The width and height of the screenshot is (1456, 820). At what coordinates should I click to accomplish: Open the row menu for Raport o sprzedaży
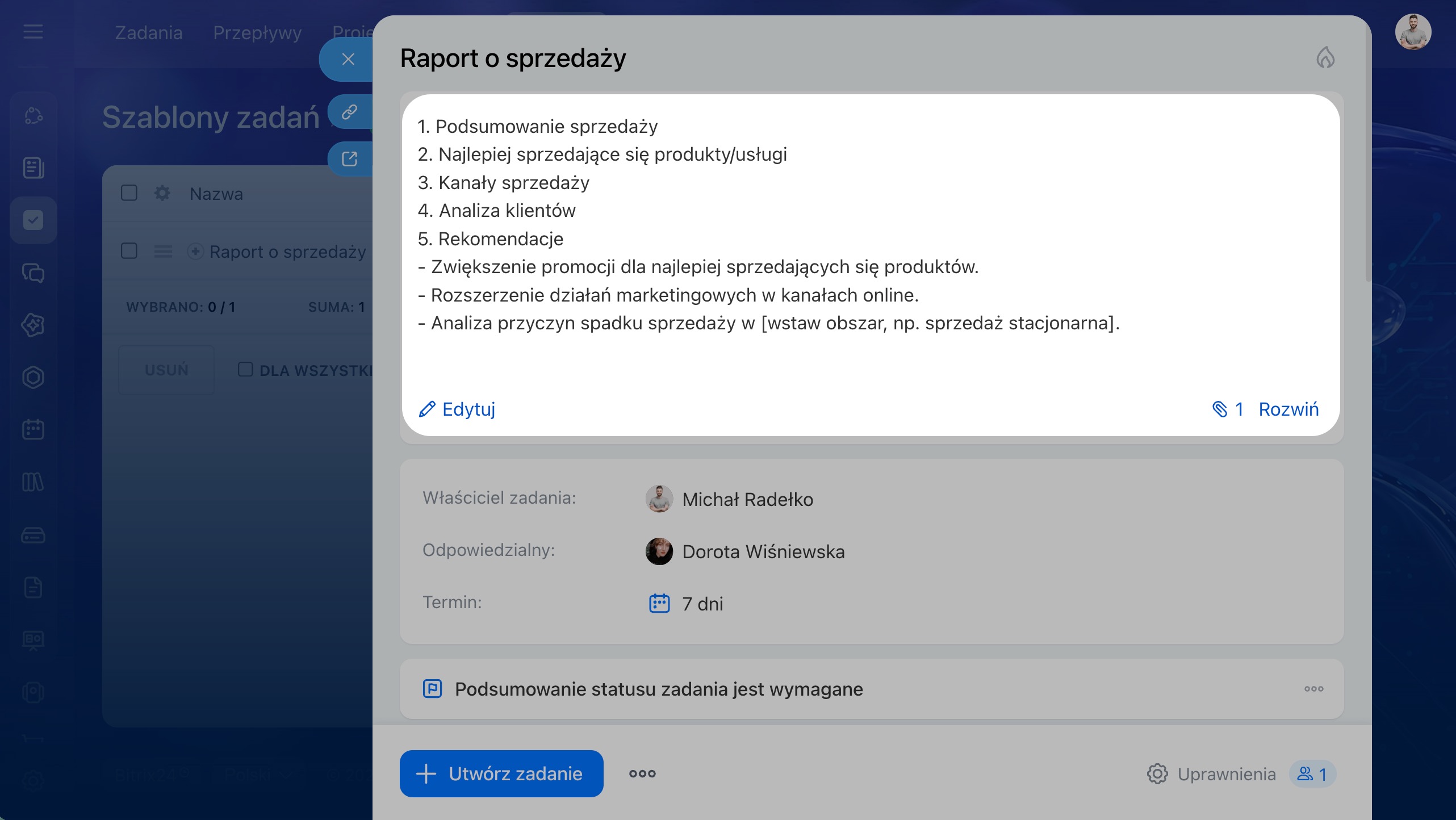tap(163, 251)
